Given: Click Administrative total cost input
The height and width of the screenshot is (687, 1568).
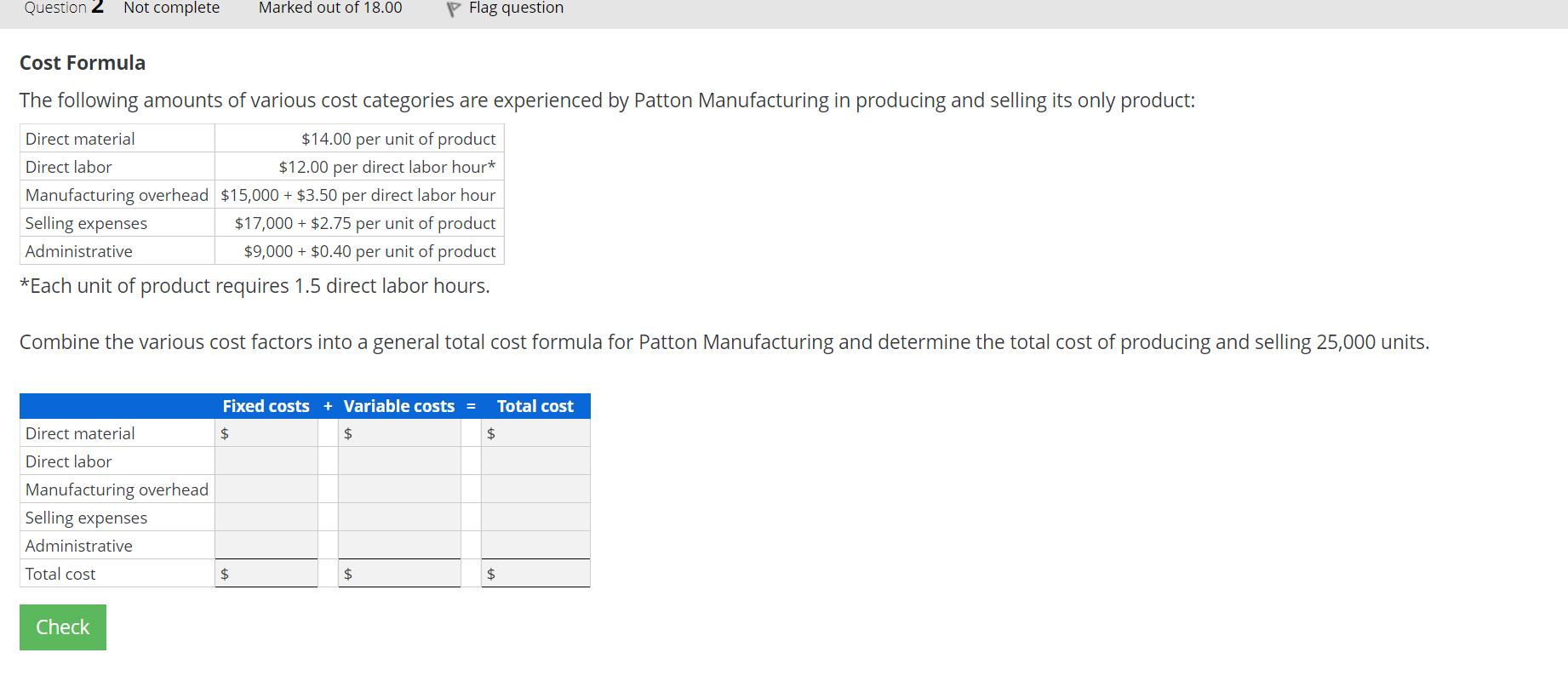Looking at the screenshot, I should tap(535, 546).
